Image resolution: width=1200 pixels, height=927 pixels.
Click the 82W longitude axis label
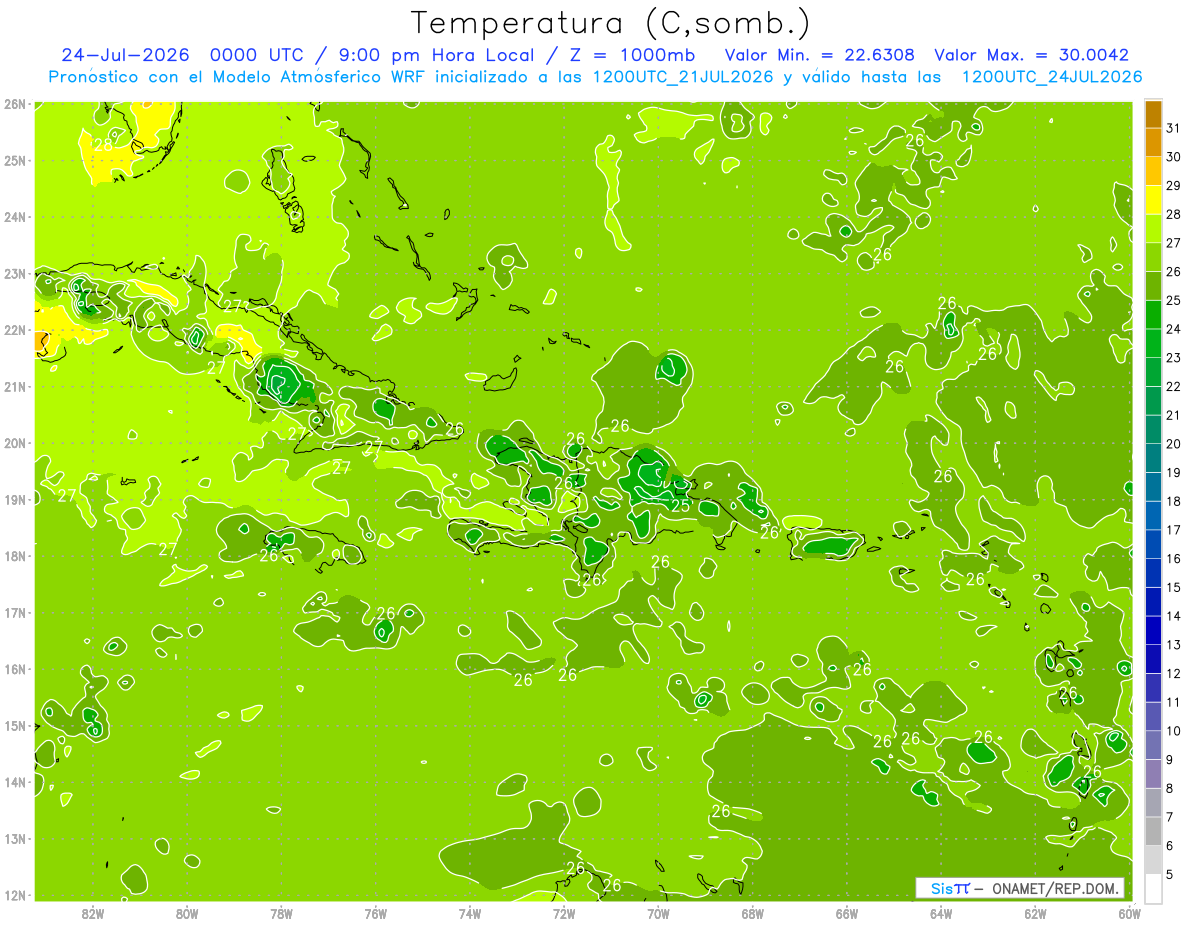click(x=93, y=913)
